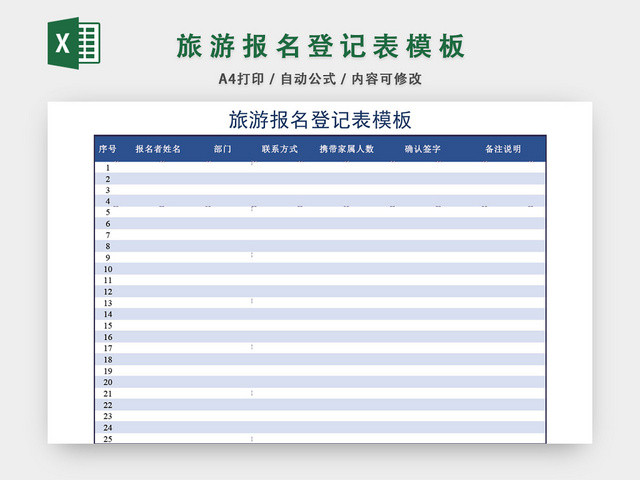Screen dimensions: 640x480
Task: Click the subtitle A4打印 / 自动公式 / 内容可修改
Action: click(320, 79)
